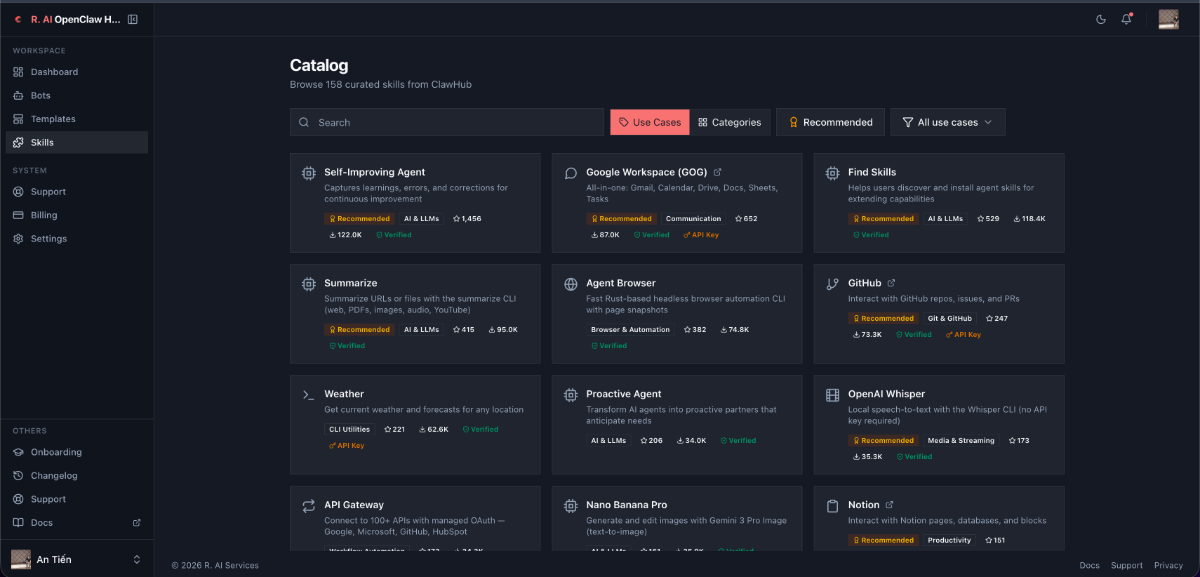The width and height of the screenshot is (1200, 577).
Task: Open the footer Docs link
Action: coord(1089,565)
